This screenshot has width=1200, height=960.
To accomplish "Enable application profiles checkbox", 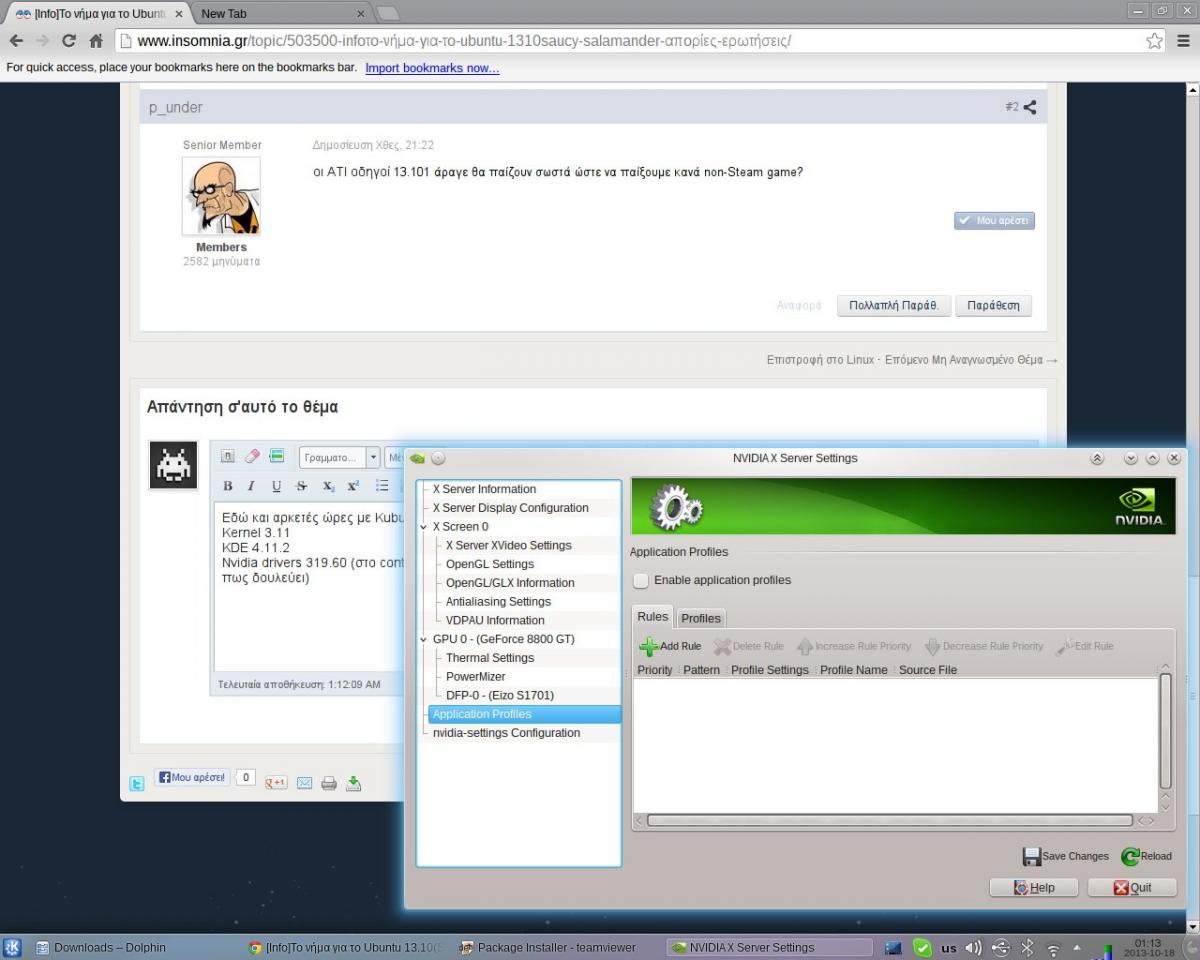I will click(x=641, y=581).
